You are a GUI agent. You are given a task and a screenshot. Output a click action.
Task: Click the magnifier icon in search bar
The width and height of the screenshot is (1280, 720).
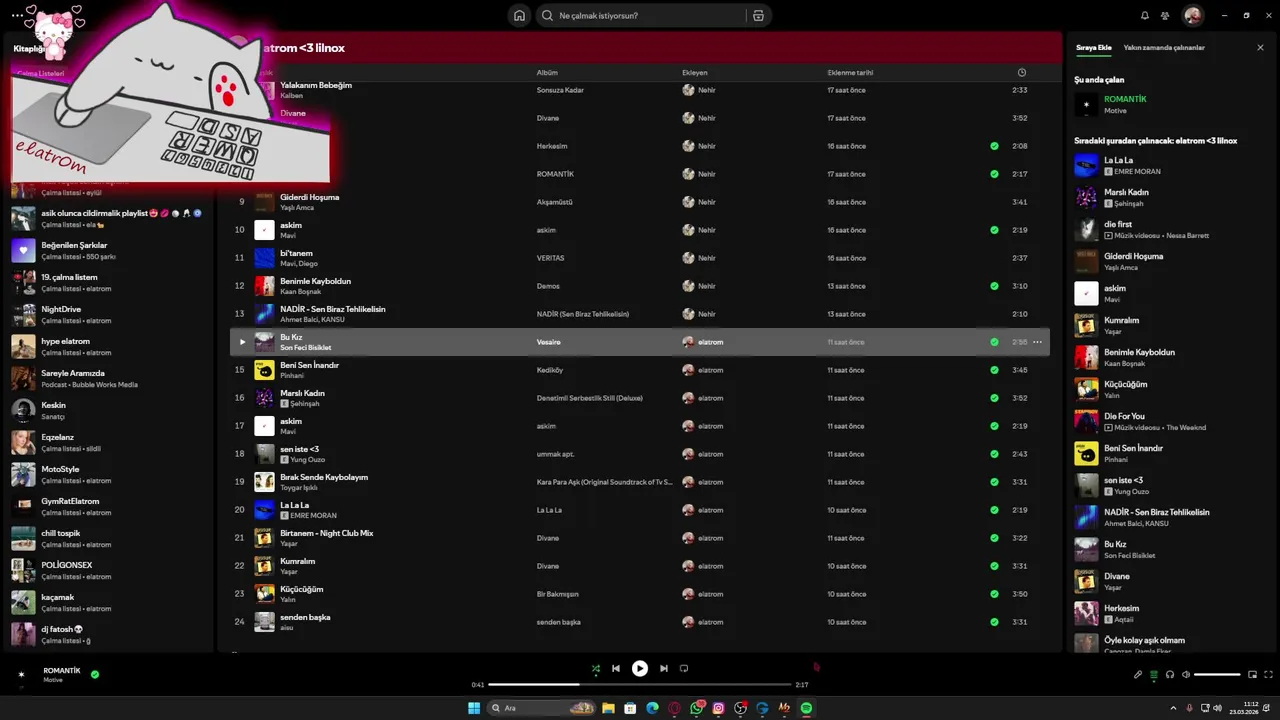pos(547,16)
